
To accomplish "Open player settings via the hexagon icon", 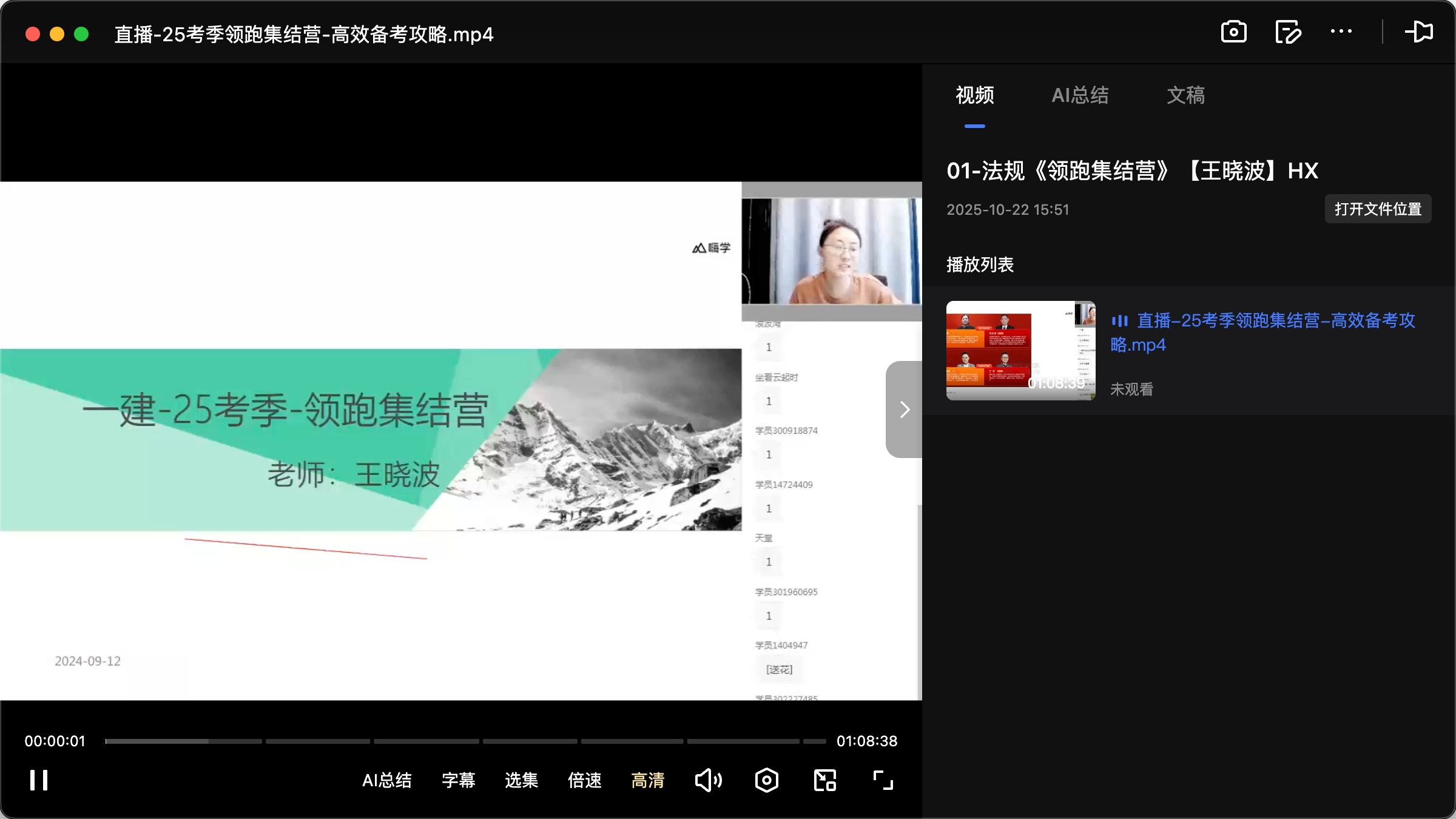I will tap(766, 780).
